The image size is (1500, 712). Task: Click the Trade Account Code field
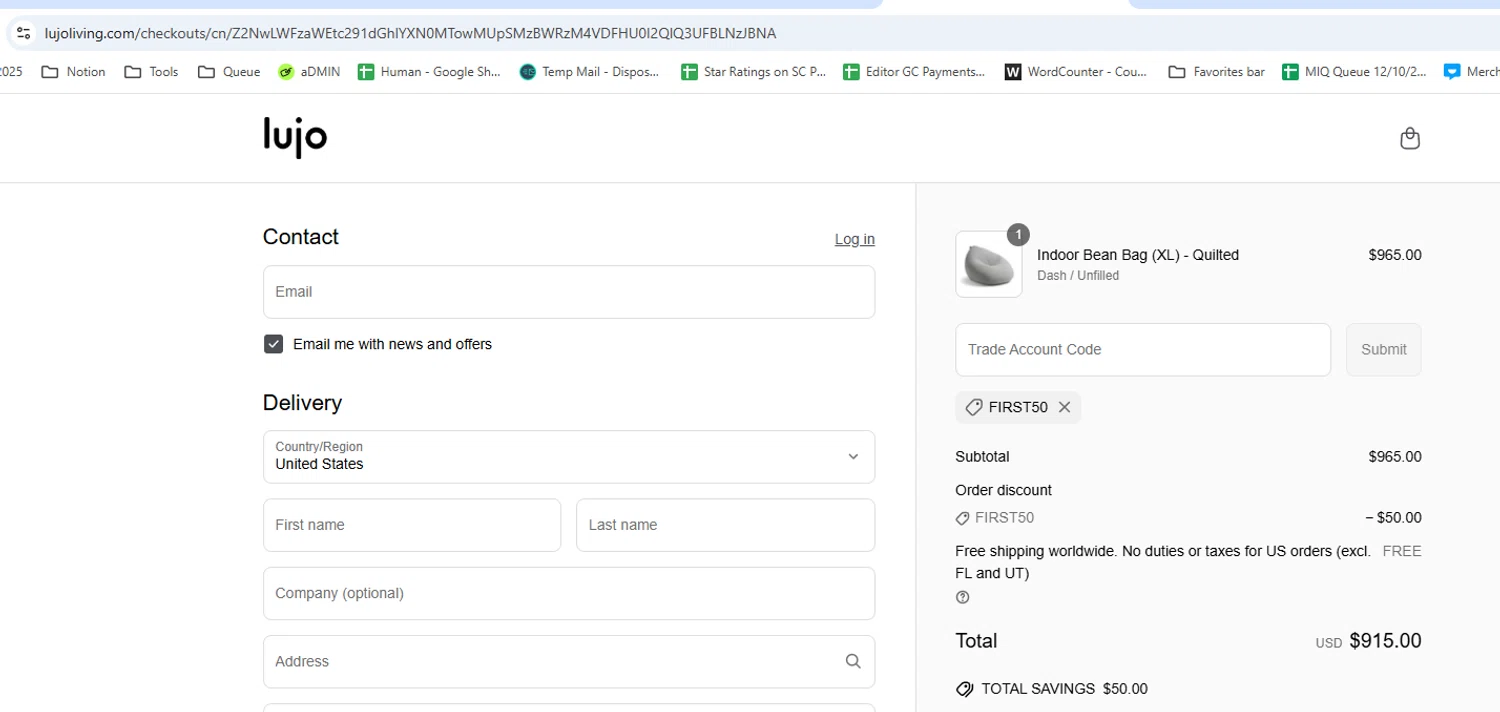tap(1143, 350)
